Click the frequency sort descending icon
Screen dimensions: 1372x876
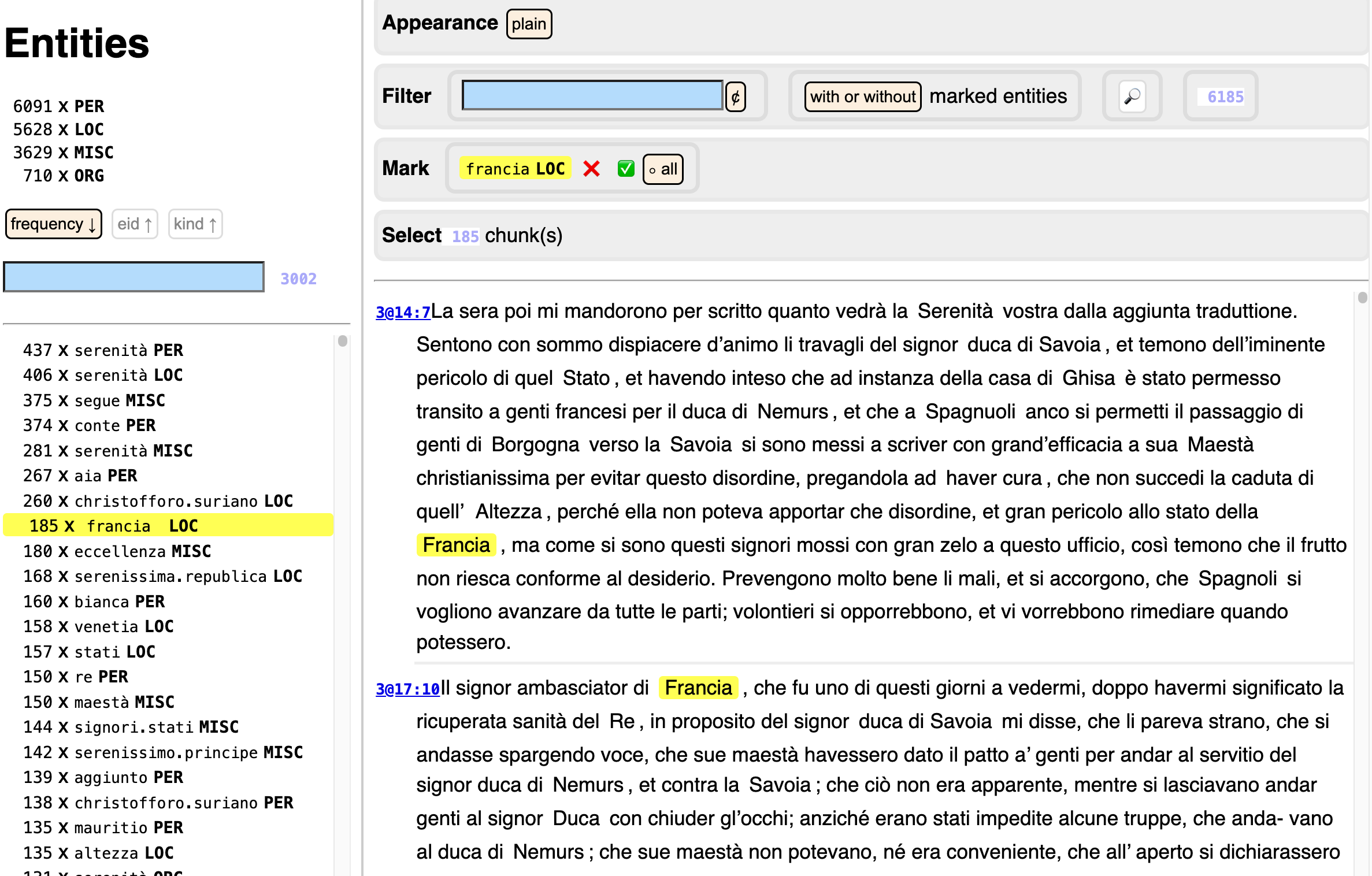point(53,222)
